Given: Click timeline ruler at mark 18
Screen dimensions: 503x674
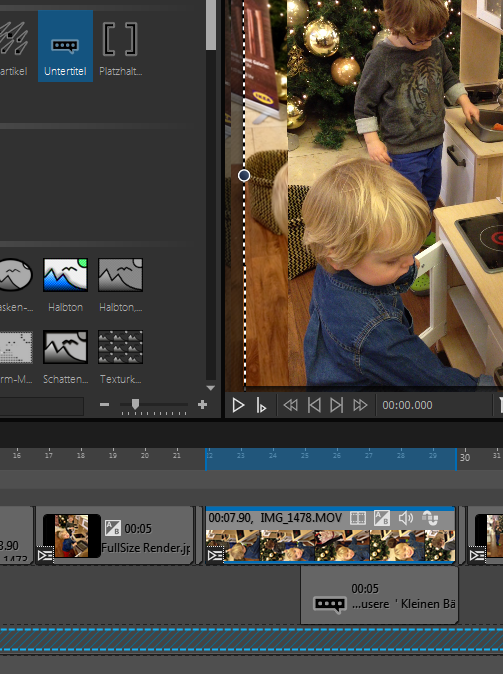Looking at the screenshot, I should tap(81, 455).
